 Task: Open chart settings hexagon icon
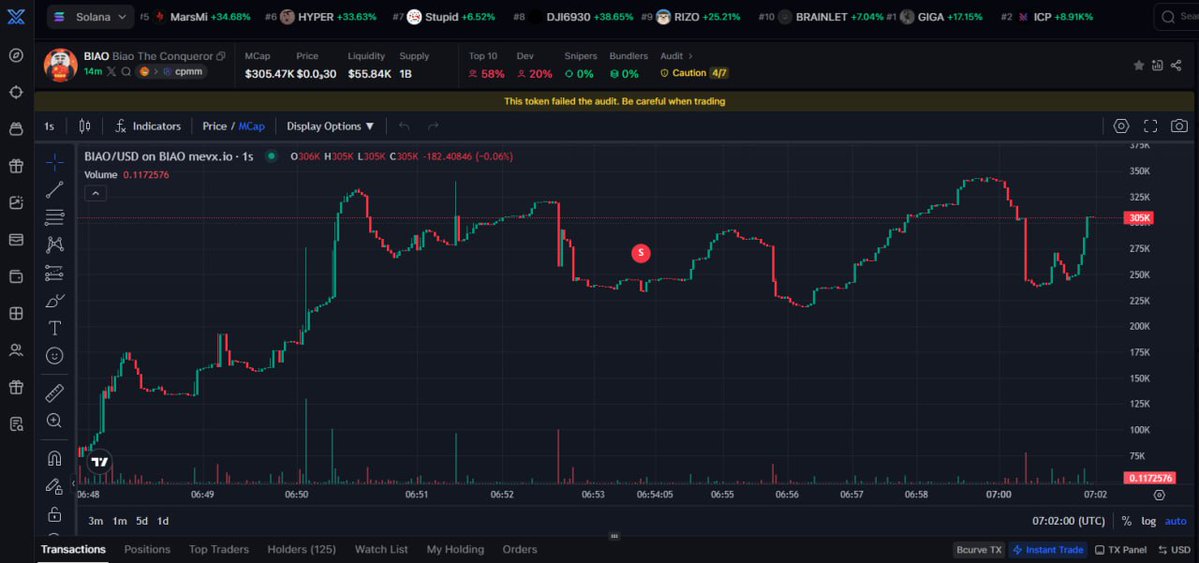pyautogui.click(x=1121, y=126)
